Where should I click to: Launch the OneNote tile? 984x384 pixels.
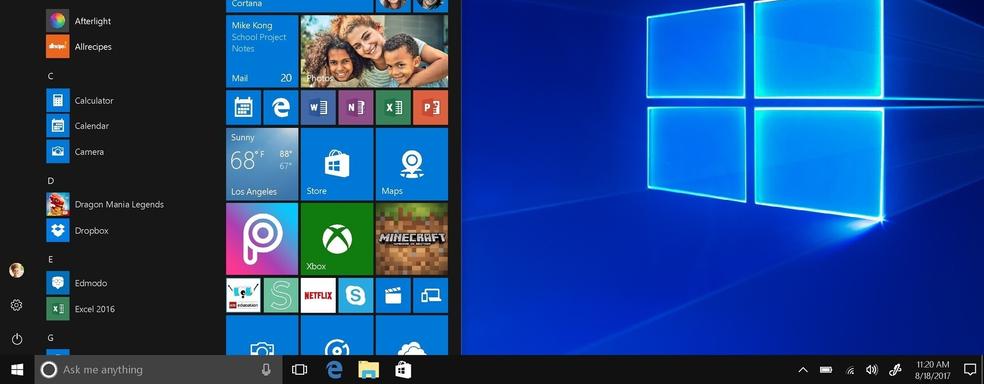coord(356,107)
